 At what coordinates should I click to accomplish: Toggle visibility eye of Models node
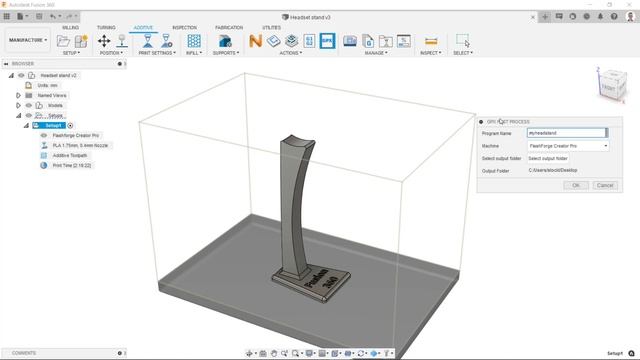29,105
